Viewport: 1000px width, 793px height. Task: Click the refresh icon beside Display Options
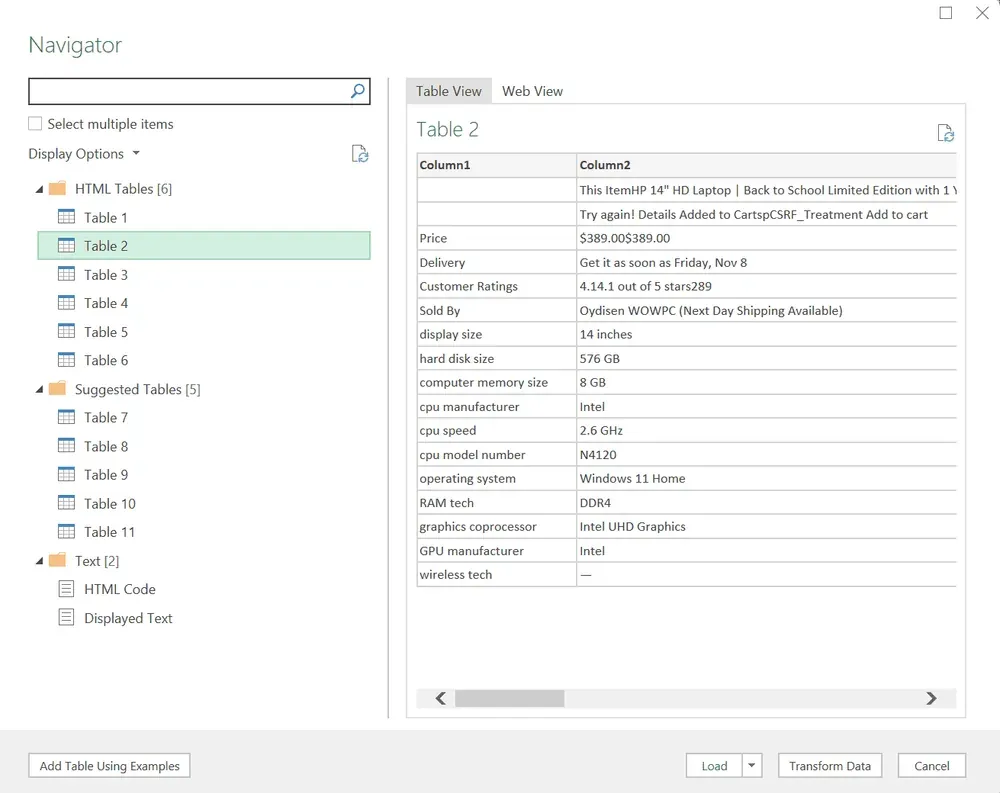coord(360,154)
